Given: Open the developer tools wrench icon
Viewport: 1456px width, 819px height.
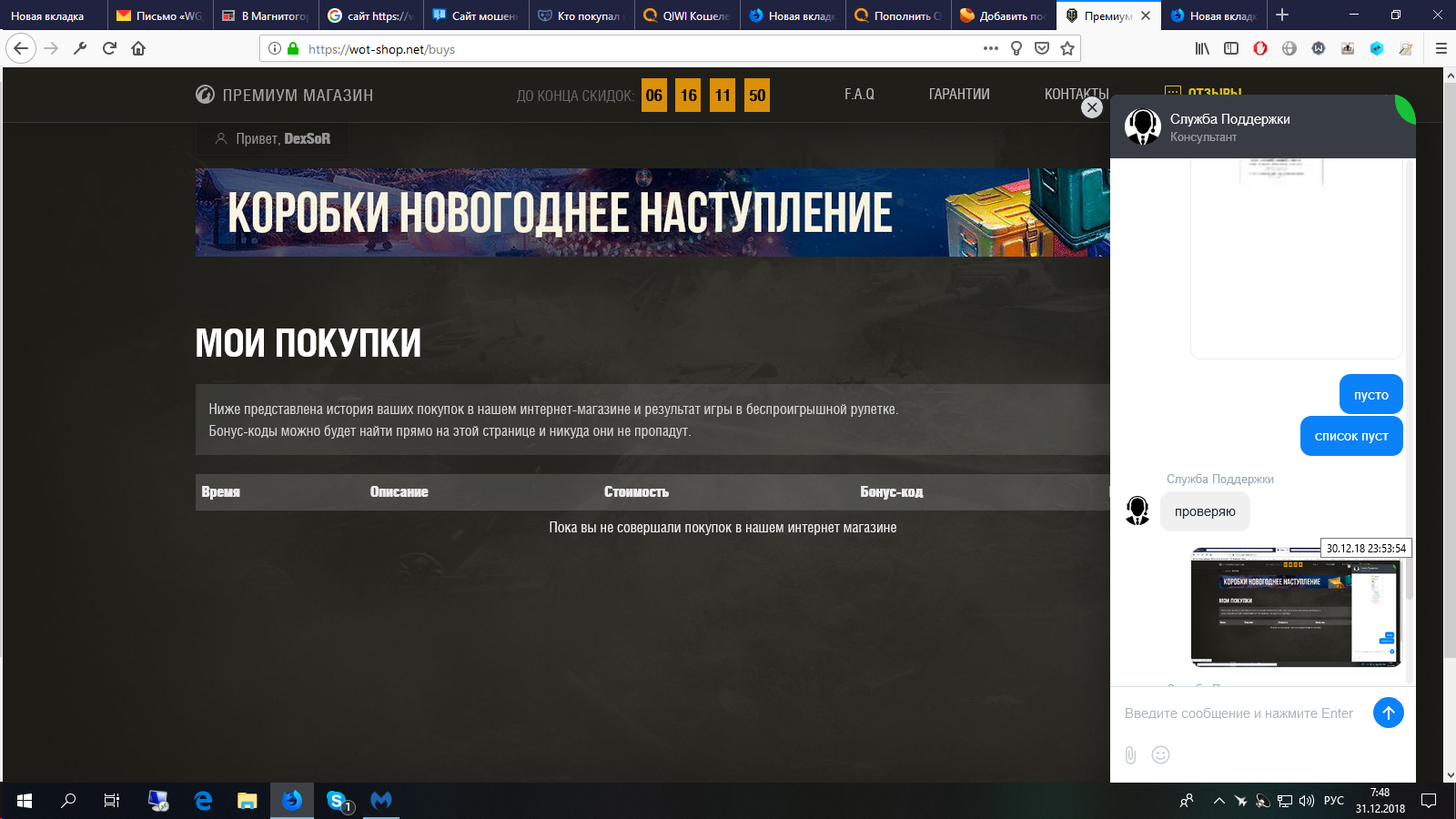Looking at the screenshot, I should (80, 48).
